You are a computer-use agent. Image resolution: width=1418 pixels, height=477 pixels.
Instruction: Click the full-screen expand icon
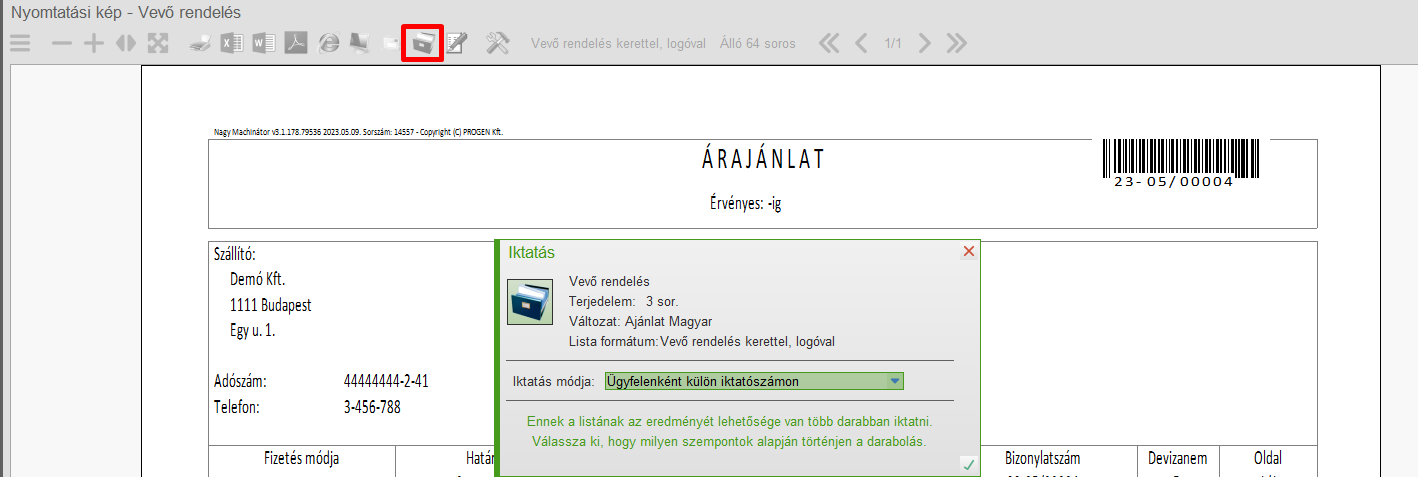click(158, 43)
